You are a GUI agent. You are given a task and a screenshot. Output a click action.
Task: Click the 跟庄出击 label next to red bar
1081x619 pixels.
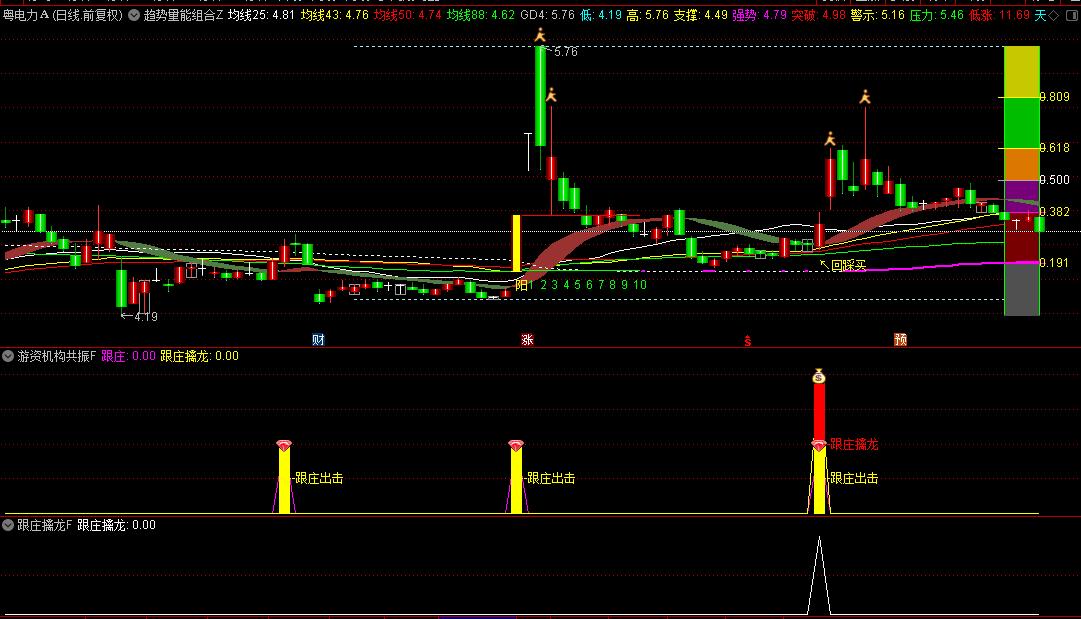[x=854, y=478]
